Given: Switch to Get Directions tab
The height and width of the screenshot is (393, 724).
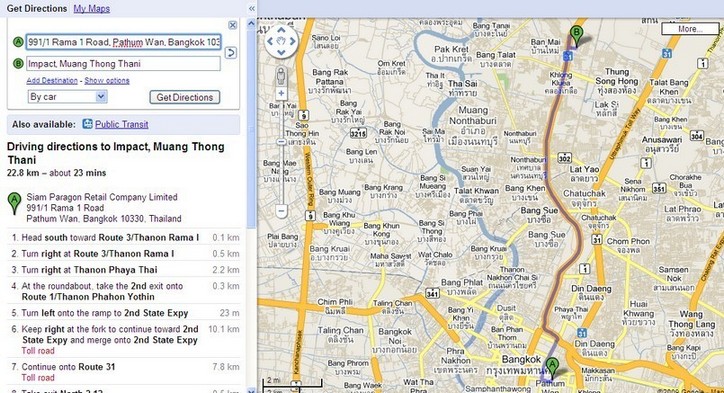Looking at the screenshot, I should (x=37, y=8).
